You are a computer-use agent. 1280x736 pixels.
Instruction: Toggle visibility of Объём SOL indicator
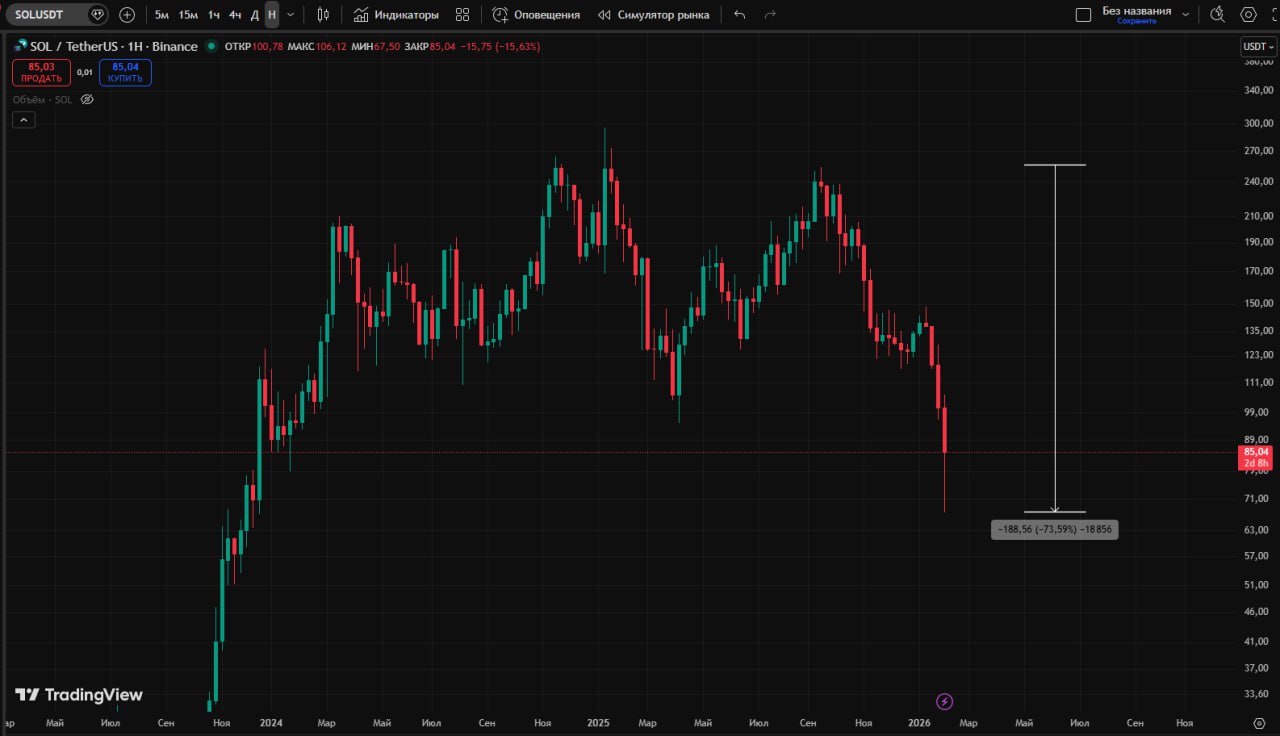coord(87,100)
